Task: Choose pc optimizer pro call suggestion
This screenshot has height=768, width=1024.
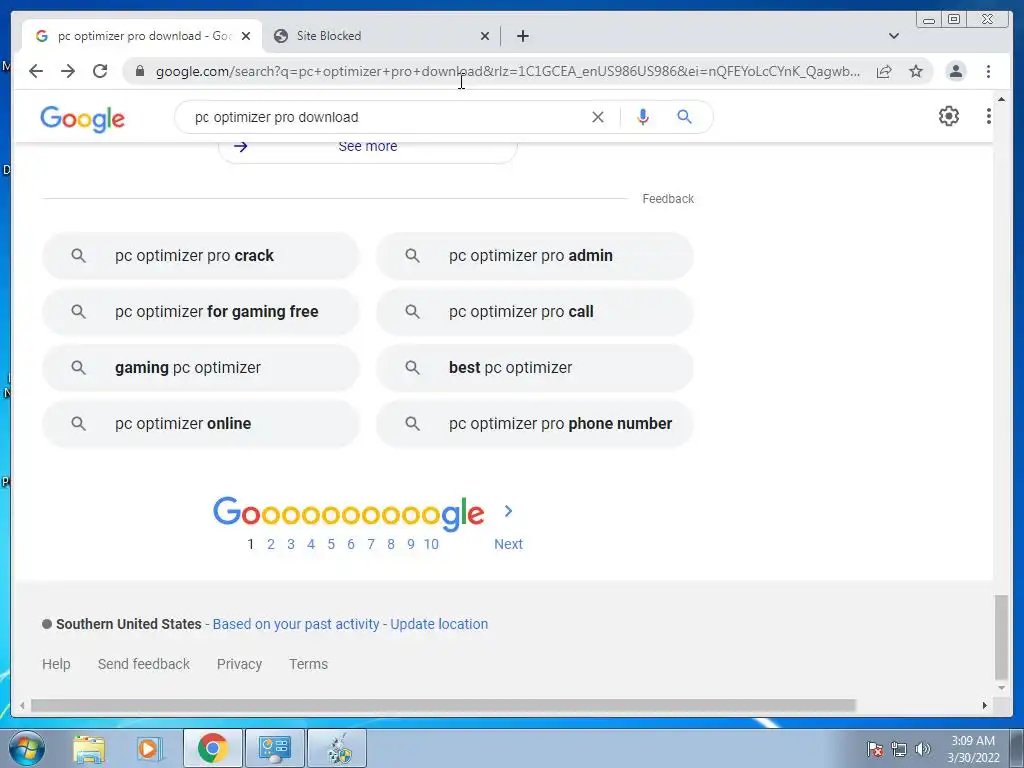Action: [535, 312]
